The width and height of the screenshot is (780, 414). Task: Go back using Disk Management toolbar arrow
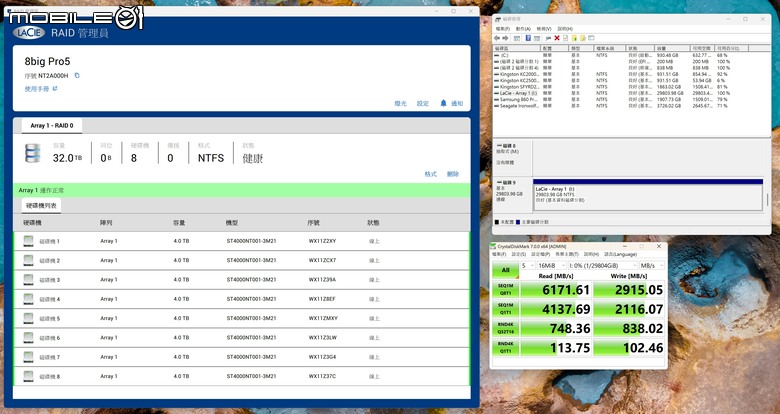[497, 38]
